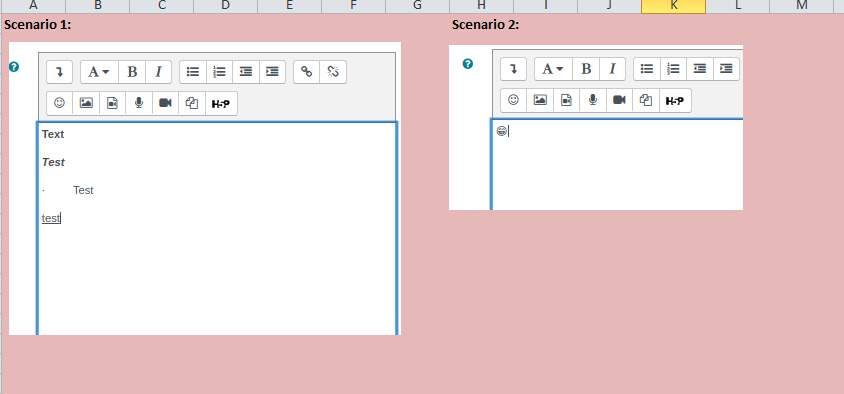Click the bulleted 'Test' line in editor
Viewport: 844px width, 394px height.
pyautogui.click(x=83, y=190)
